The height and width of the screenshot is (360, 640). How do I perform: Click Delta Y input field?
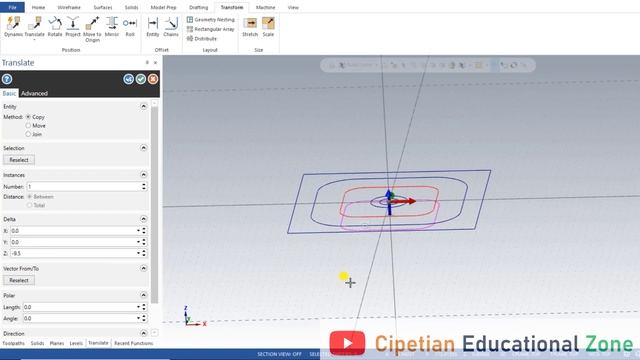(x=73, y=242)
